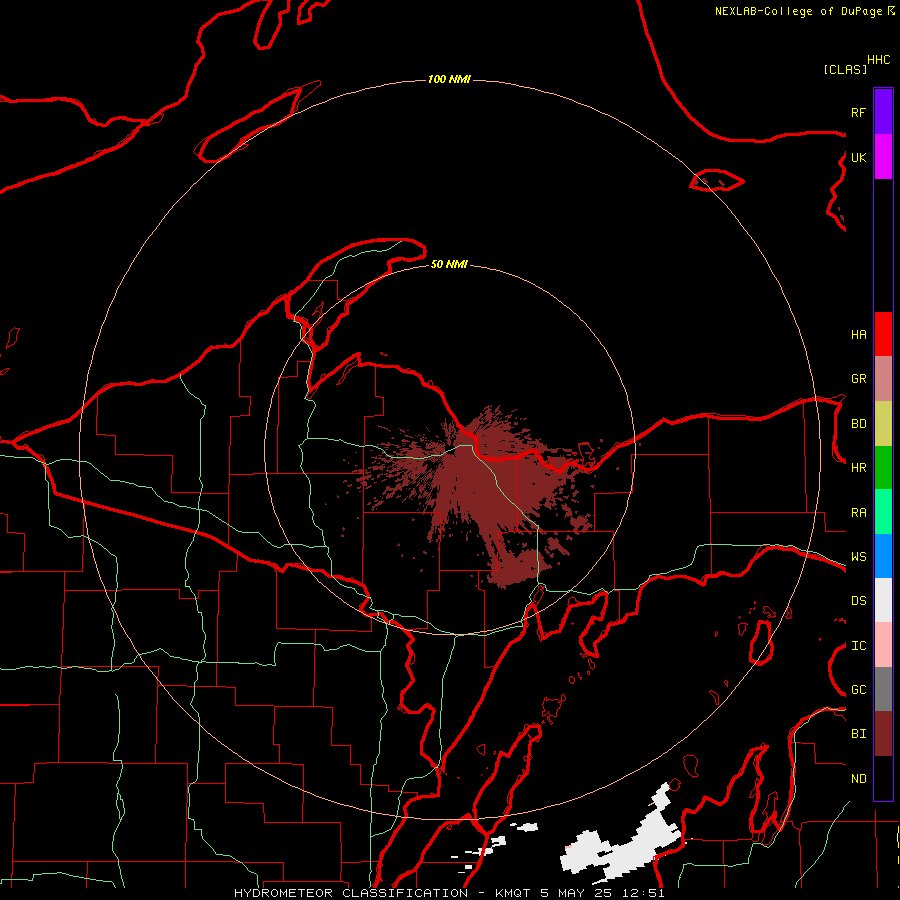The height and width of the screenshot is (900, 900).
Task: Click the HA legend label
Action: 858,334
